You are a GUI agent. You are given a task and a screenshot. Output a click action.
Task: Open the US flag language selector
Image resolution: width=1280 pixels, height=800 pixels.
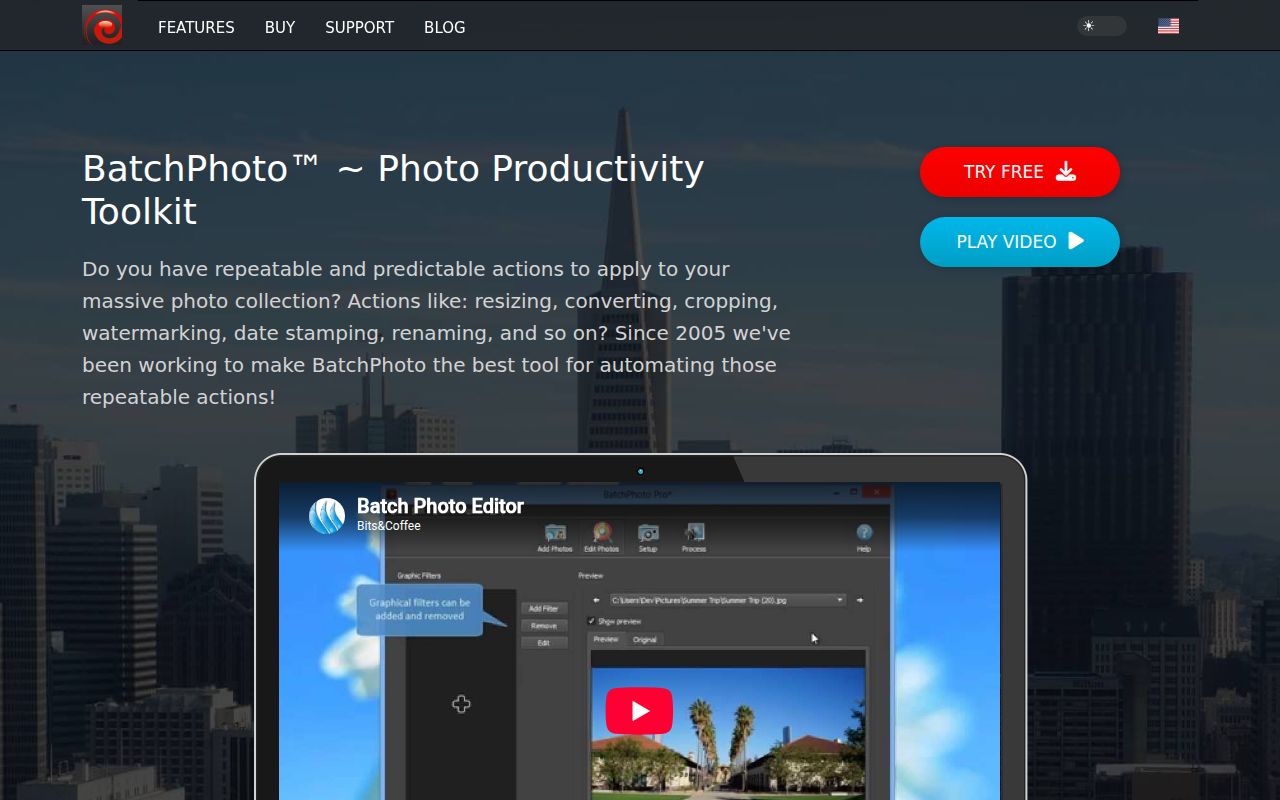pos(1168,26)
